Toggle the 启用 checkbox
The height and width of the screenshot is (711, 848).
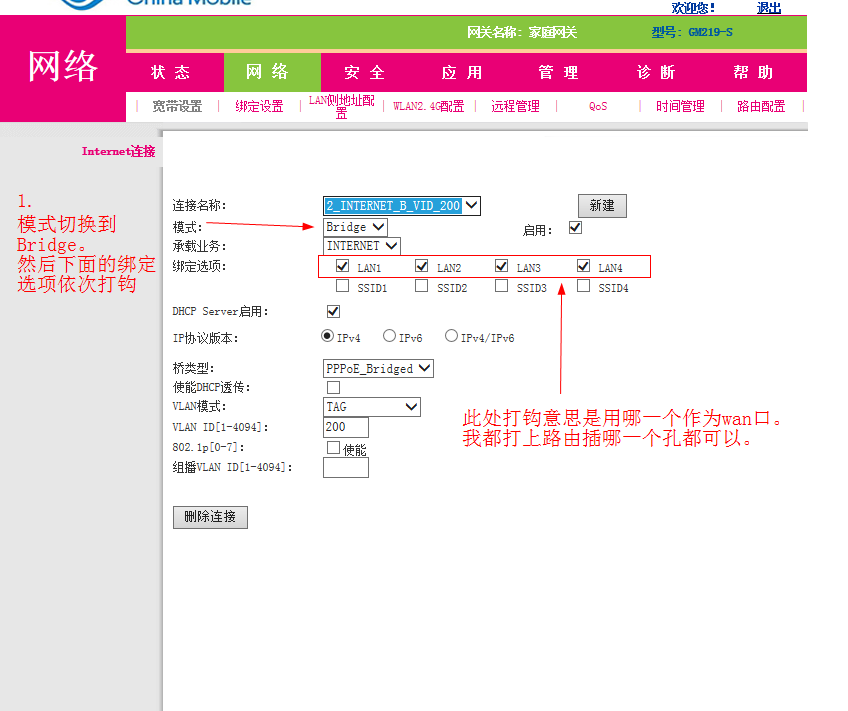[x=575, y=228]
